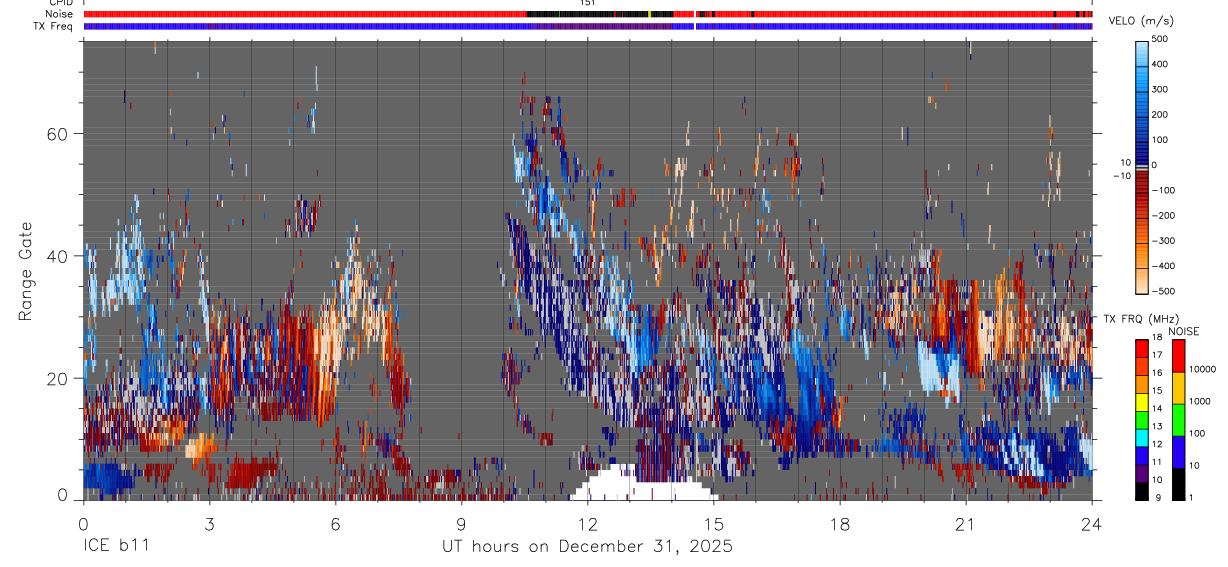Click the cyan 12 MHz segment of TX FRQ scale

1141,436
